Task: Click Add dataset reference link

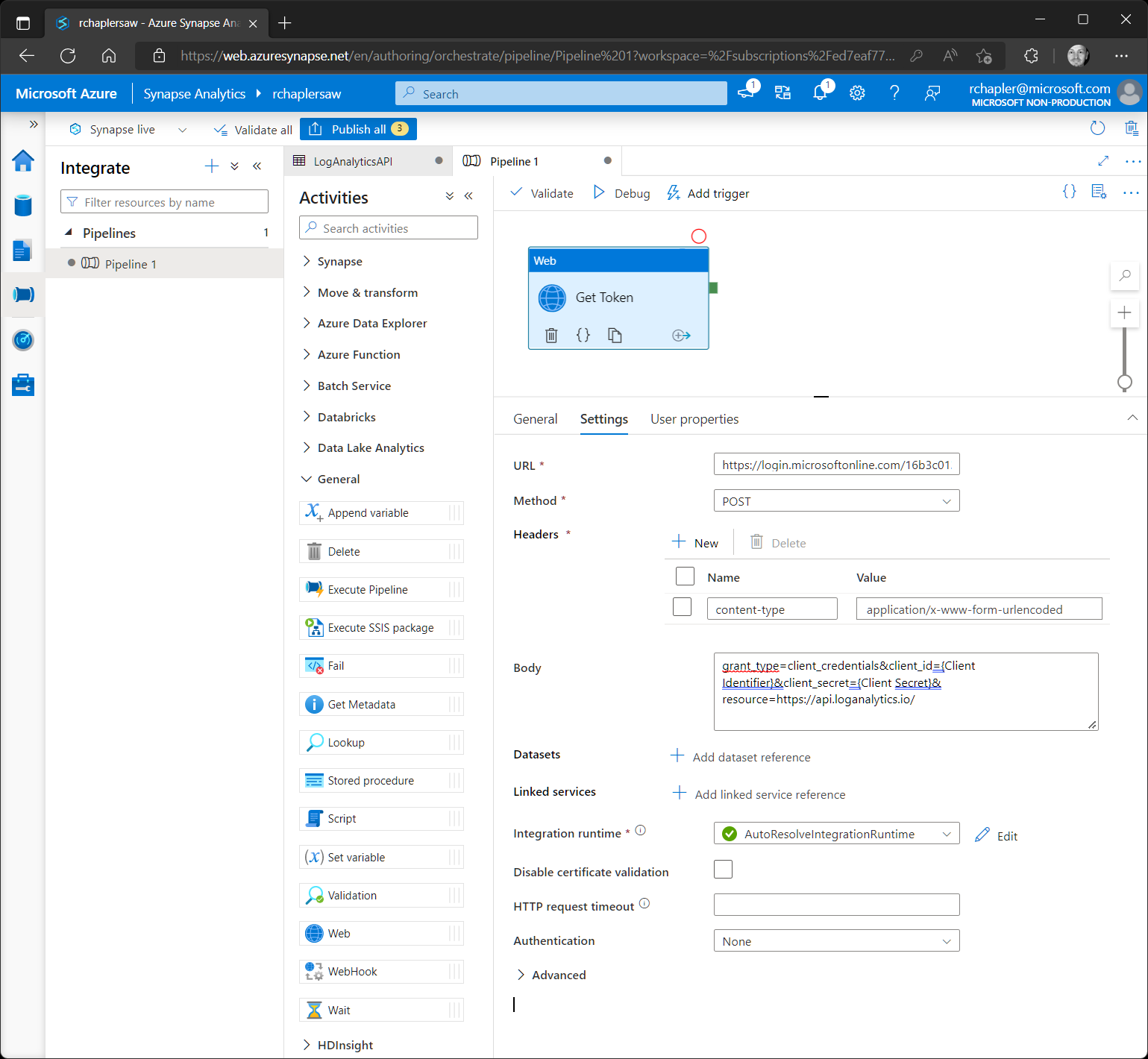Action: (741, 757)
